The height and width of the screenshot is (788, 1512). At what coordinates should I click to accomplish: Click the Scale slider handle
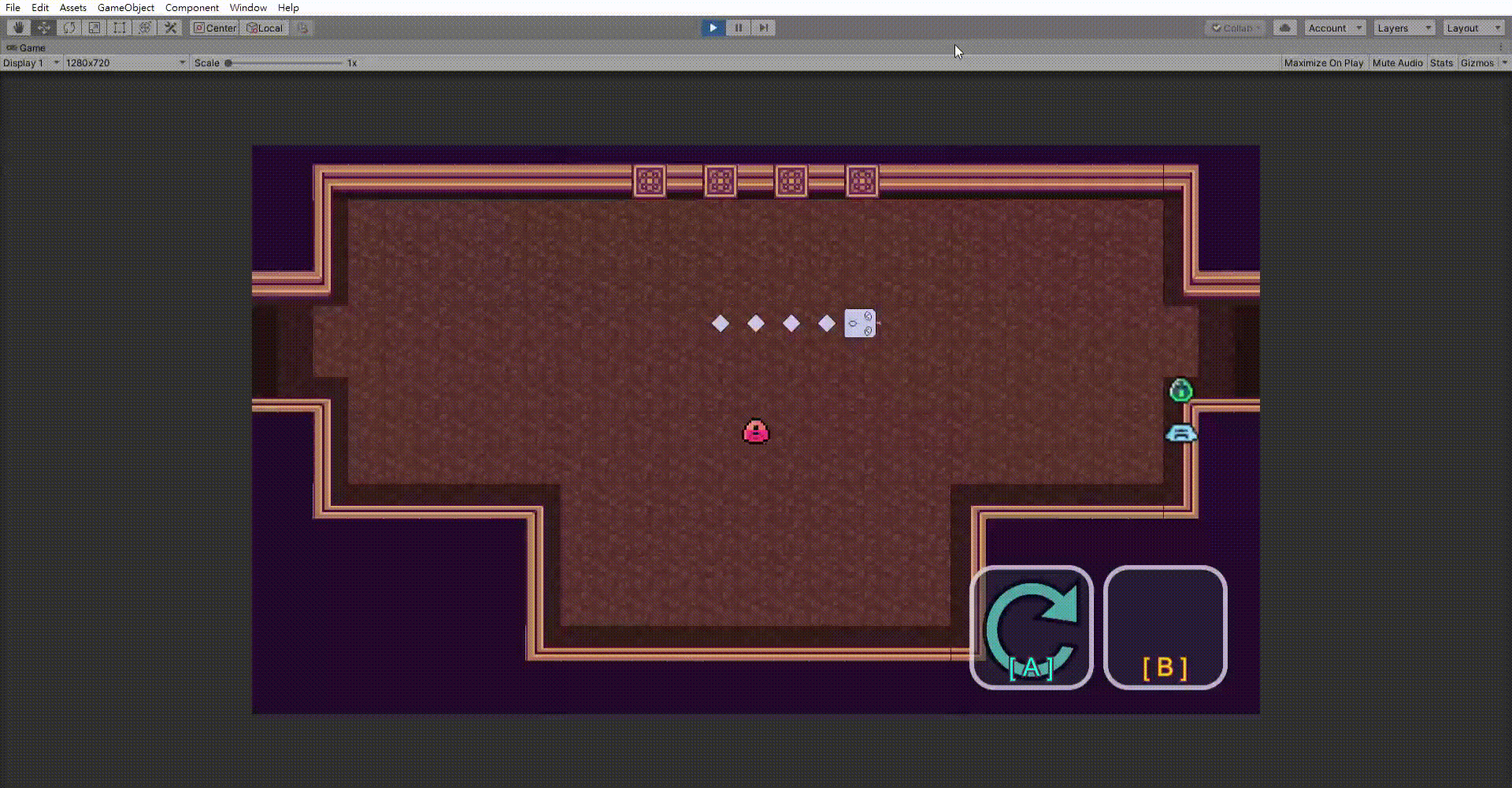point(228,63)
